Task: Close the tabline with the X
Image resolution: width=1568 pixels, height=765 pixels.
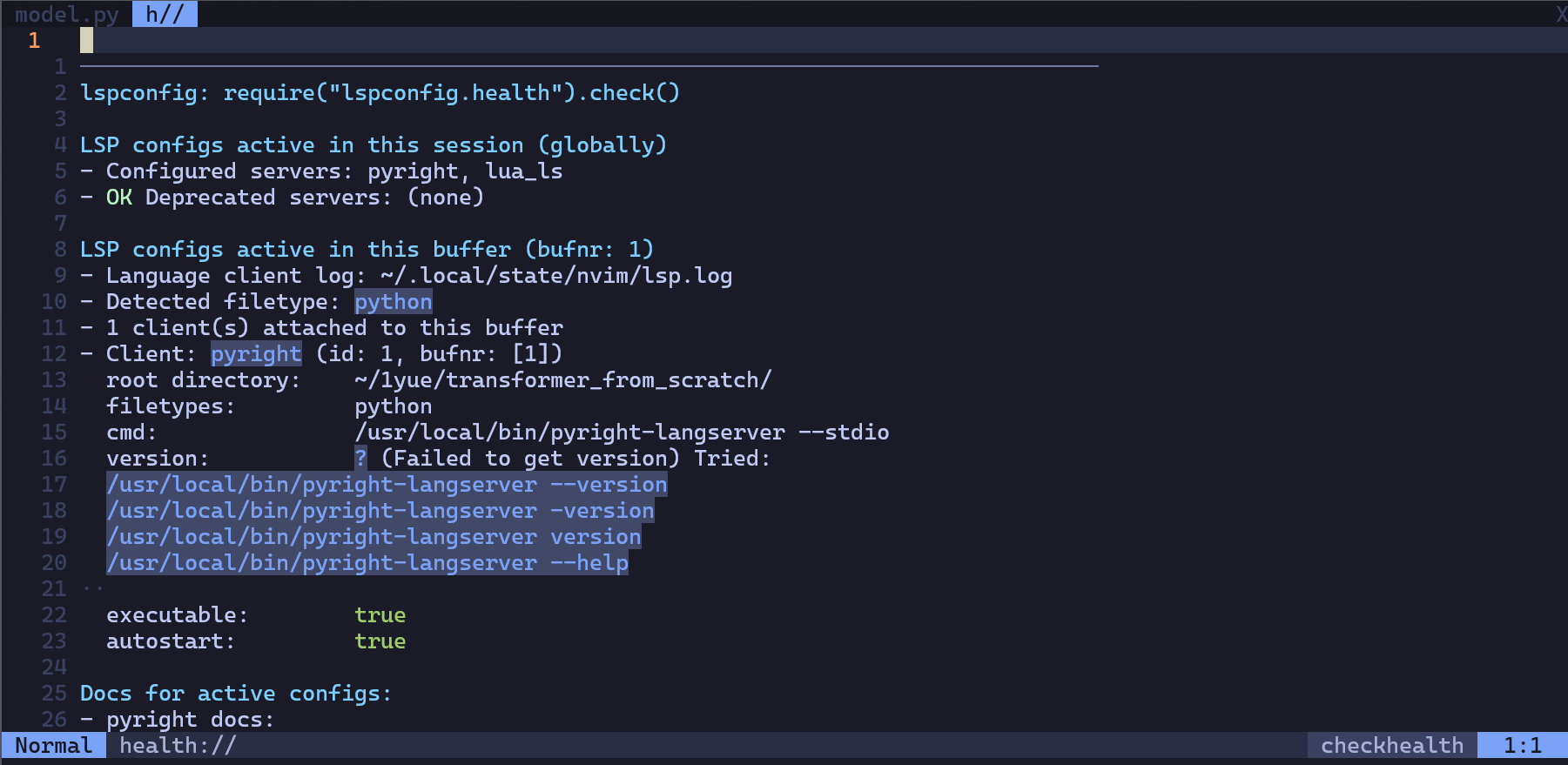Action: pos(1561,14)
